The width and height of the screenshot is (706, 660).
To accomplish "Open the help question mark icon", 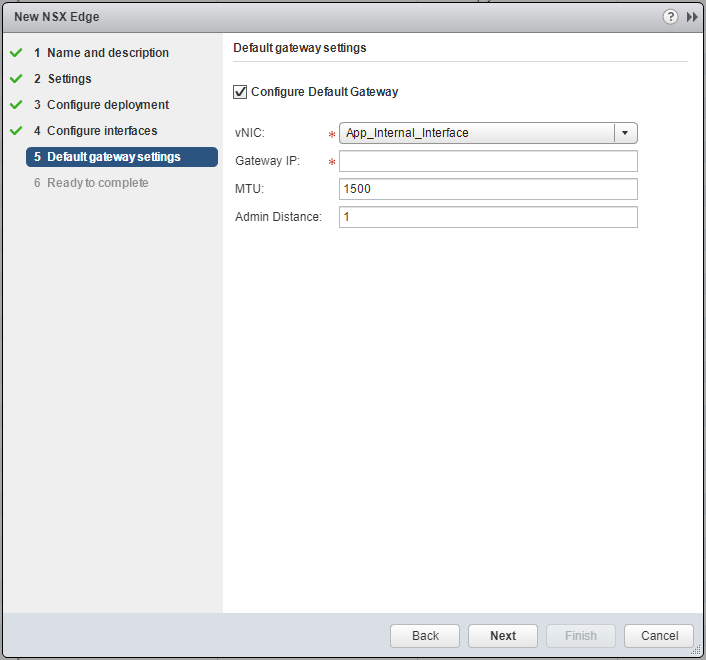I will click(x=670, y=17).
